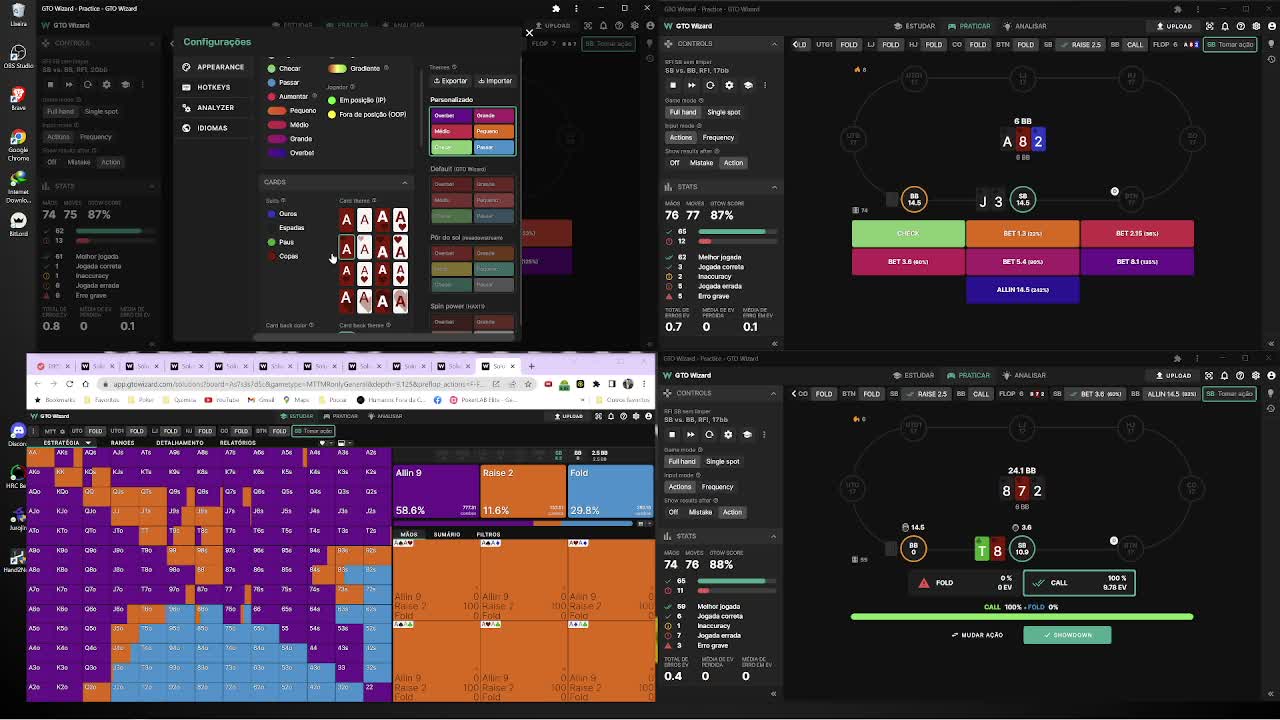Switch to RANGES tab in browser
The height and width of the screenshot is (720, 1280).
coord(122,442)
